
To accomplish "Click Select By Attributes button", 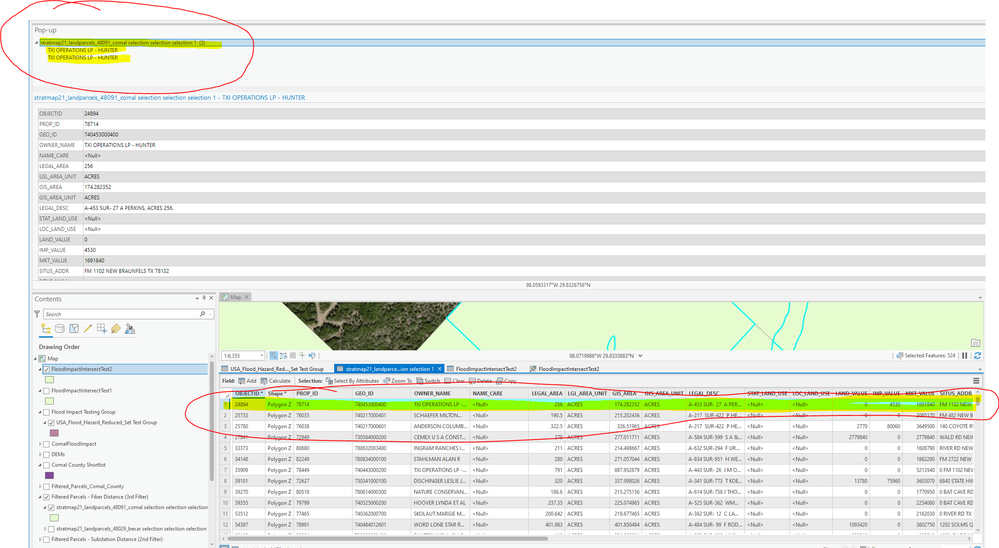I will [x=352, y=381].
